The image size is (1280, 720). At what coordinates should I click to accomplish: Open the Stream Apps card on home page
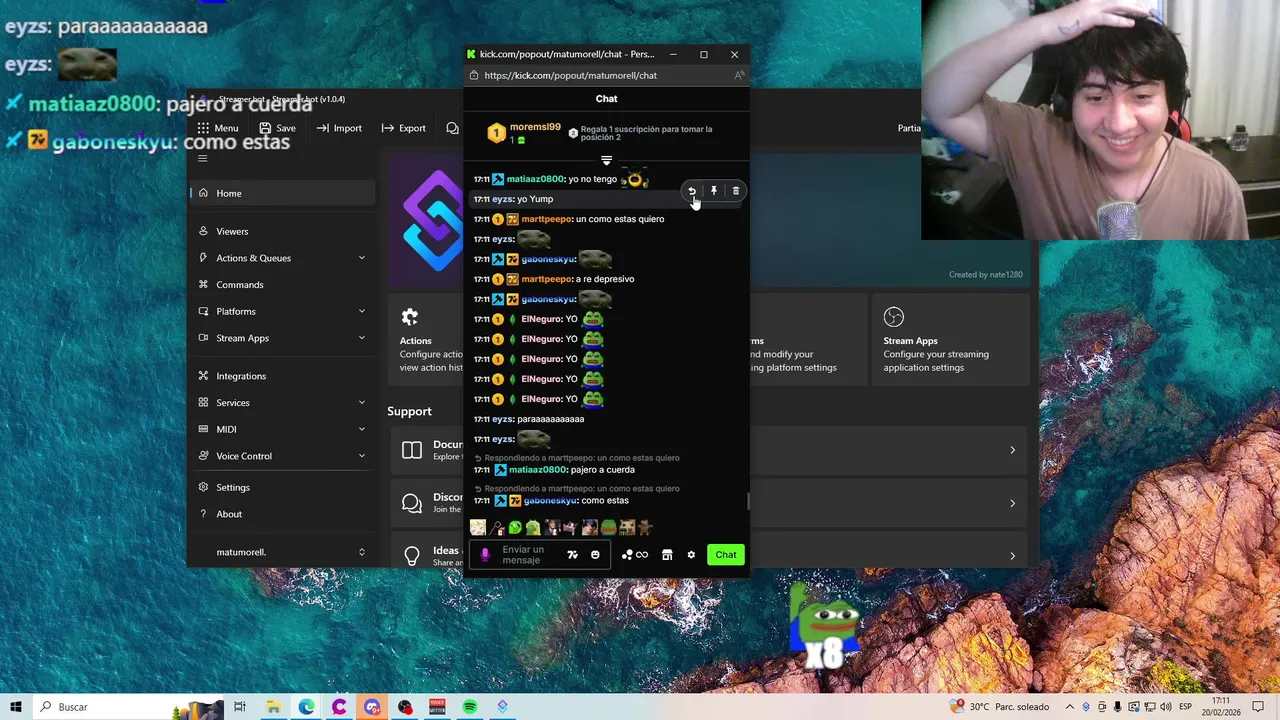[950, 340]
